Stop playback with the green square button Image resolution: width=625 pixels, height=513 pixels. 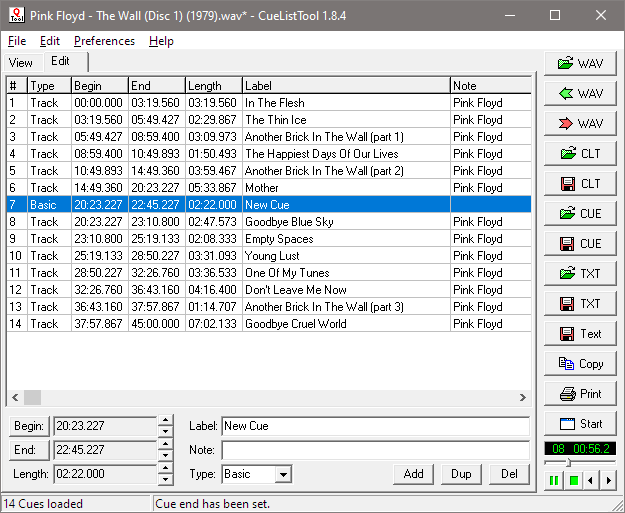click(x=574, y=481)
